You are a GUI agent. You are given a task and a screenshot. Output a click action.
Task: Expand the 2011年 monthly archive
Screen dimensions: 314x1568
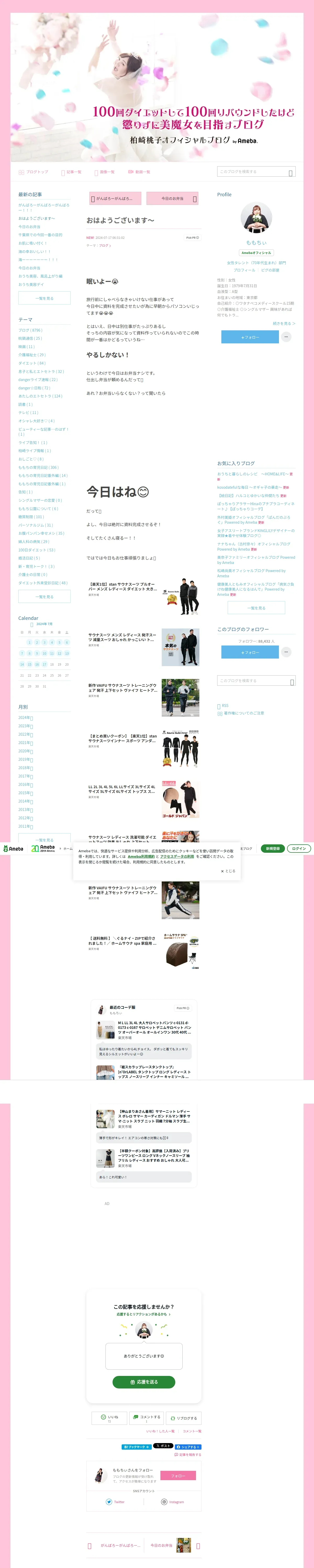point(26,827)
